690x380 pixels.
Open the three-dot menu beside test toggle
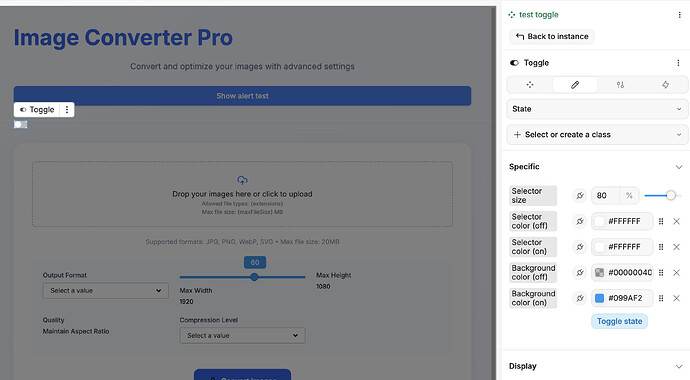679,15
